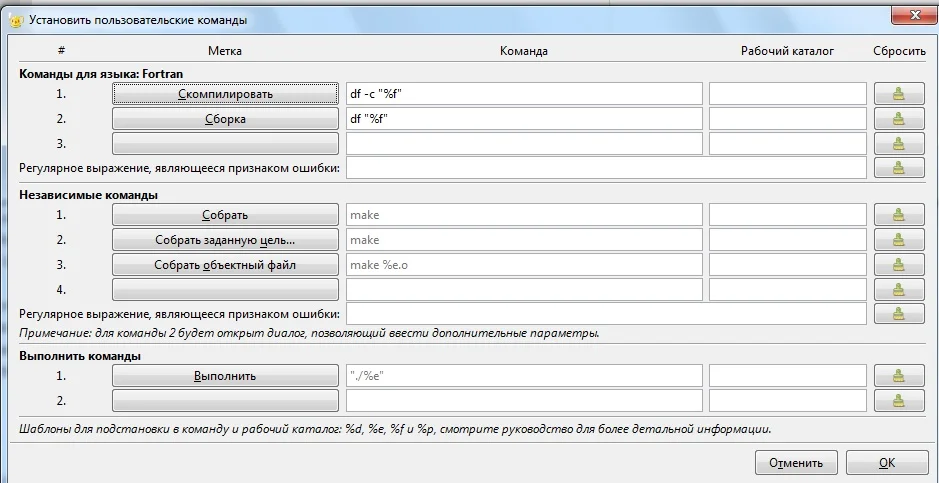
Task: Reset execute command 2 empty row
Action: [899, 400]
